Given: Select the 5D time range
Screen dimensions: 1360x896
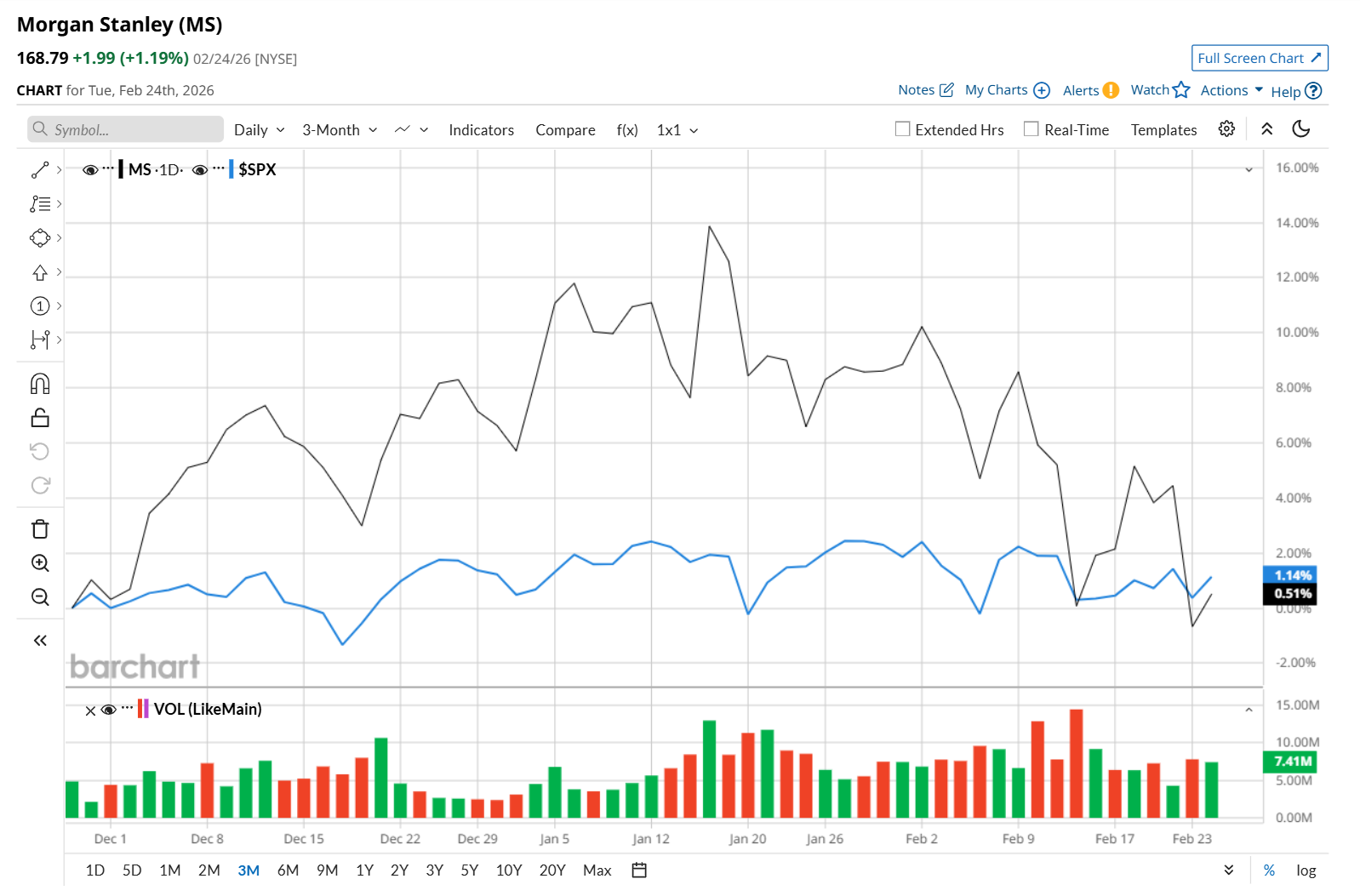Looking at the screenshot, I should pos(132,870).
